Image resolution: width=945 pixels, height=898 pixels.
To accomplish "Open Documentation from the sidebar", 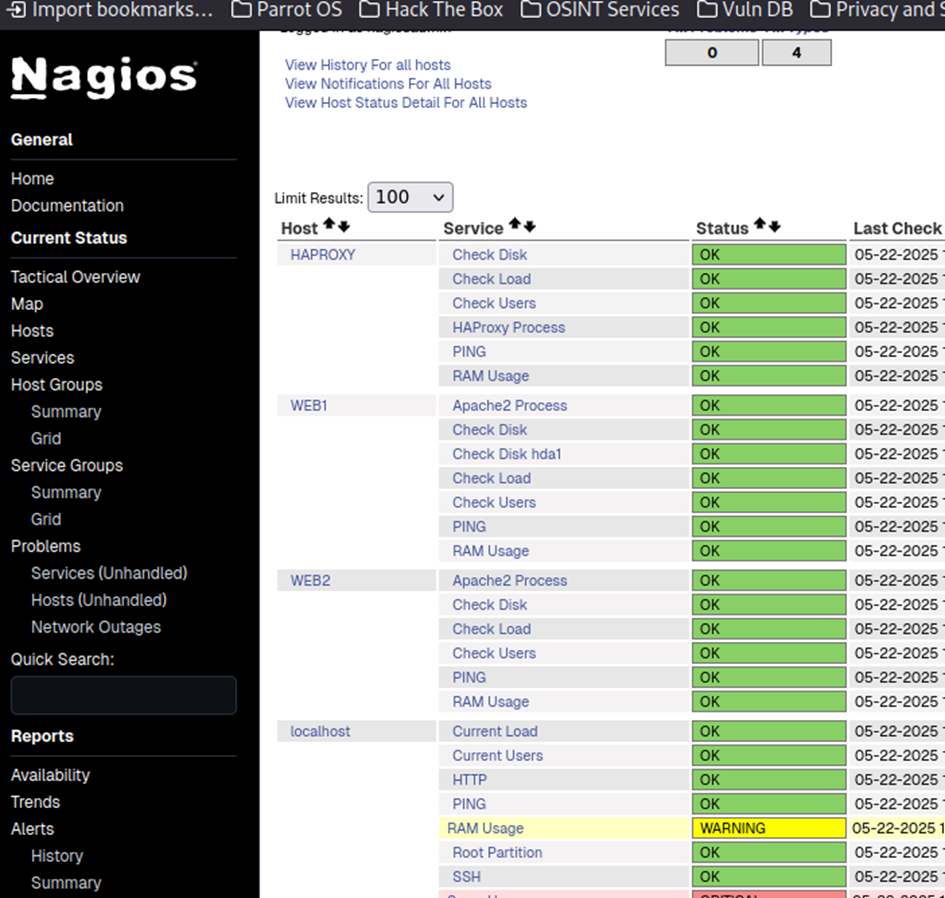I will coord(68,206).
